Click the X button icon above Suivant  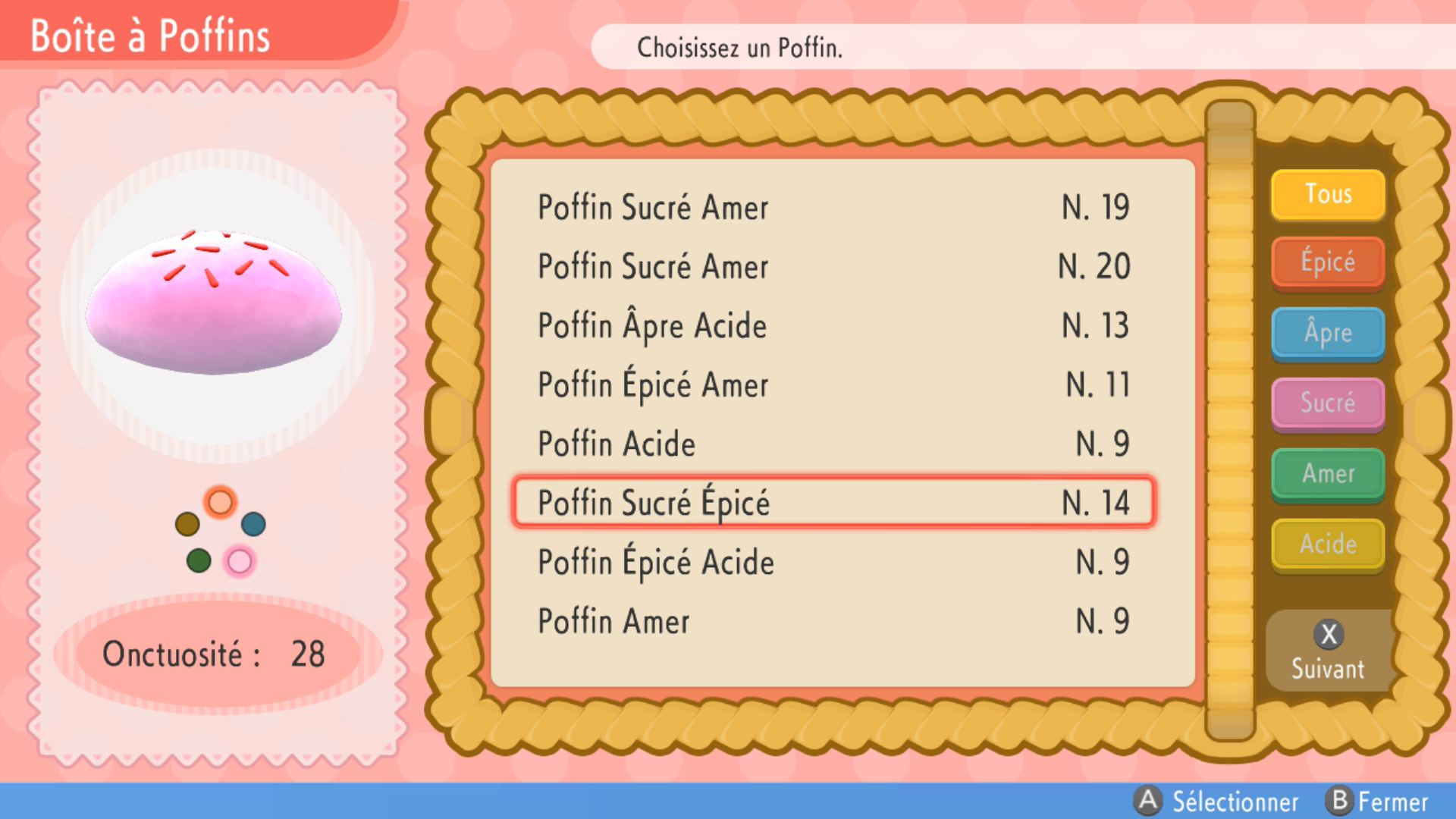[1329, 634]
